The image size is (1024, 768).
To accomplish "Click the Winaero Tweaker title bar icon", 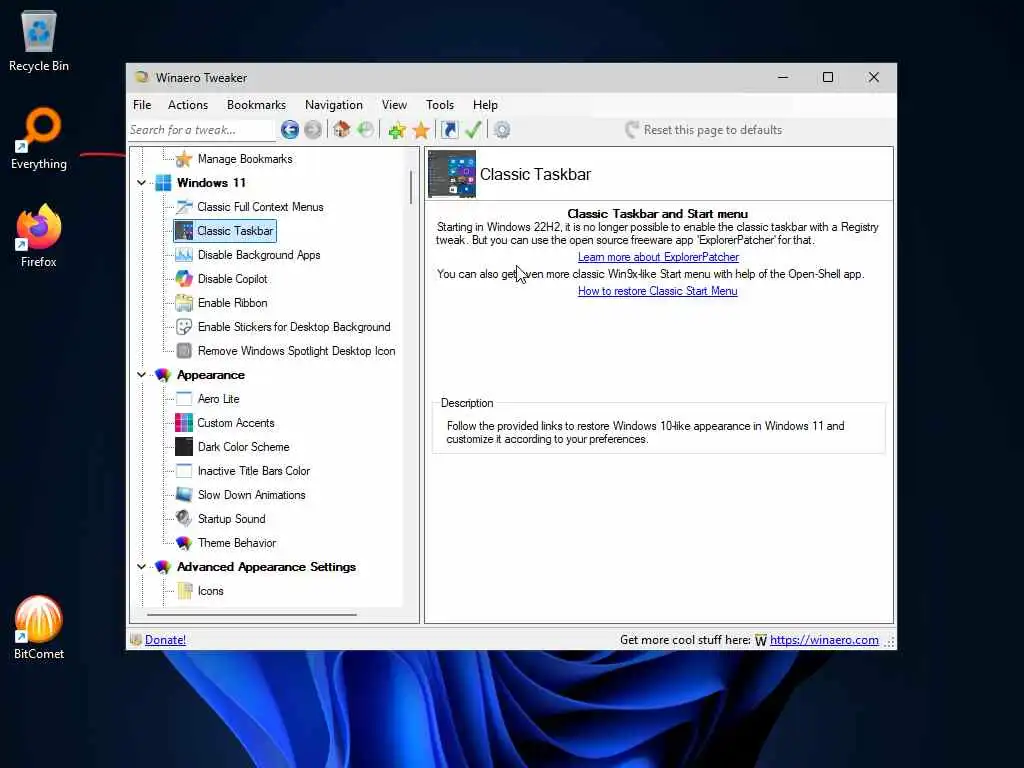I will (x=141, y=78).
